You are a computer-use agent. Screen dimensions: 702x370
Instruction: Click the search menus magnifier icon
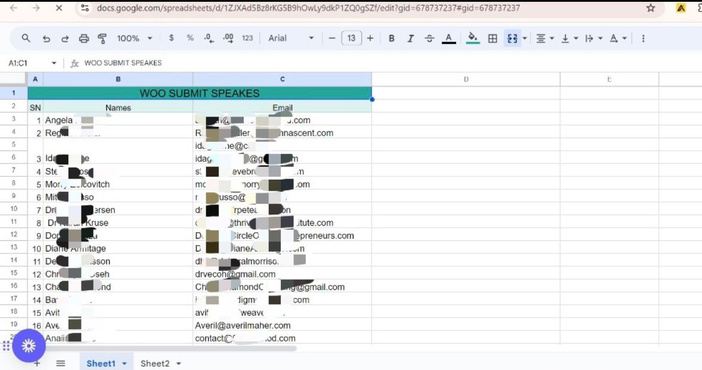26,39
